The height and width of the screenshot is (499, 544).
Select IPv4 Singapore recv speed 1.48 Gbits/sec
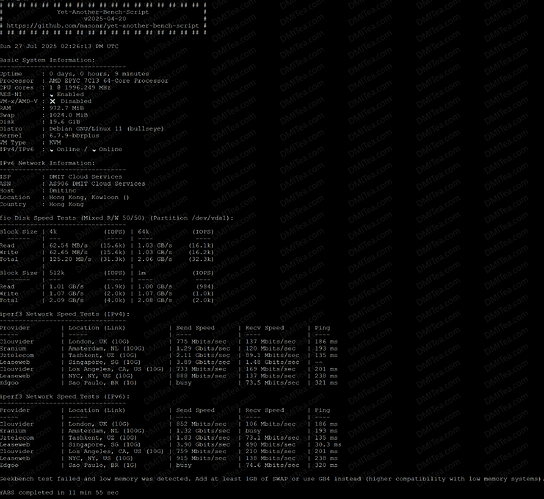(x=272, y=362)
